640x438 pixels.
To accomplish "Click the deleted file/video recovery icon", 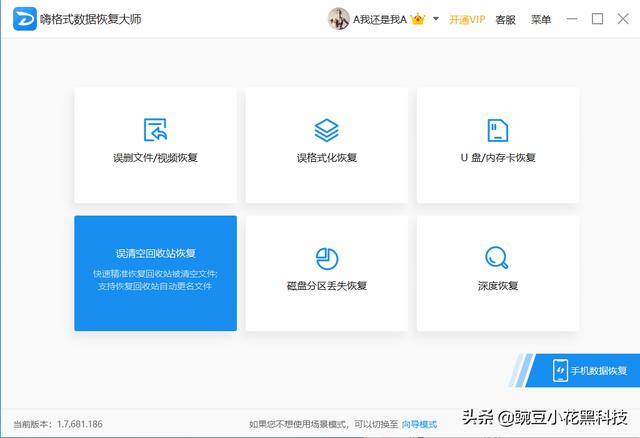I will click(155, 130).
